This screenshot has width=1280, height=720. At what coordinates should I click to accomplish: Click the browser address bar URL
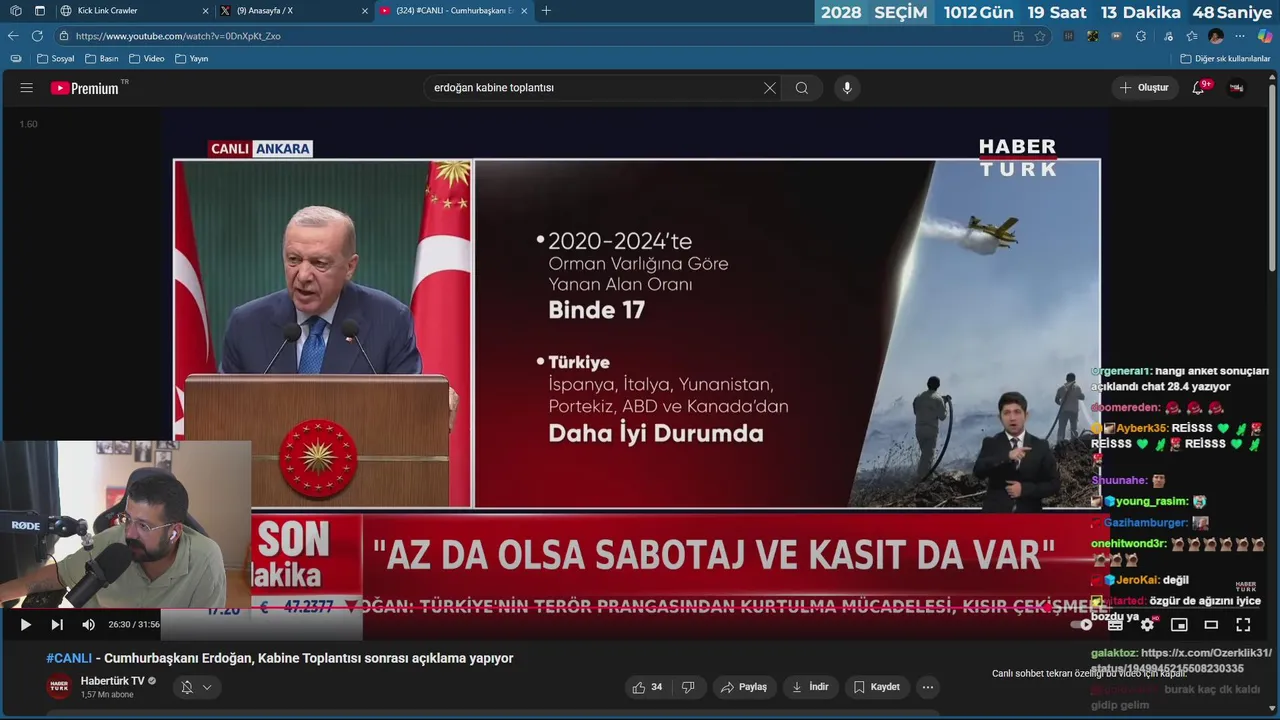(x=178, y=36)
